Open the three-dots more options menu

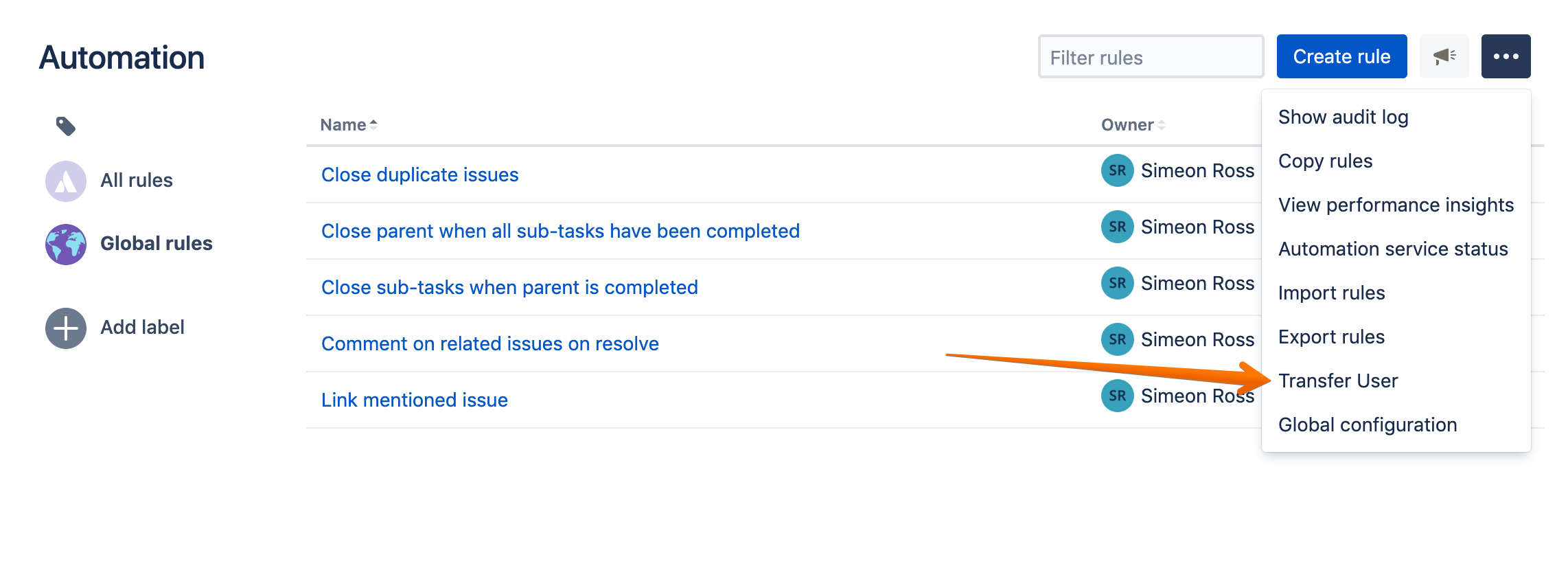pyautogui.click(x=1506, y=56)
